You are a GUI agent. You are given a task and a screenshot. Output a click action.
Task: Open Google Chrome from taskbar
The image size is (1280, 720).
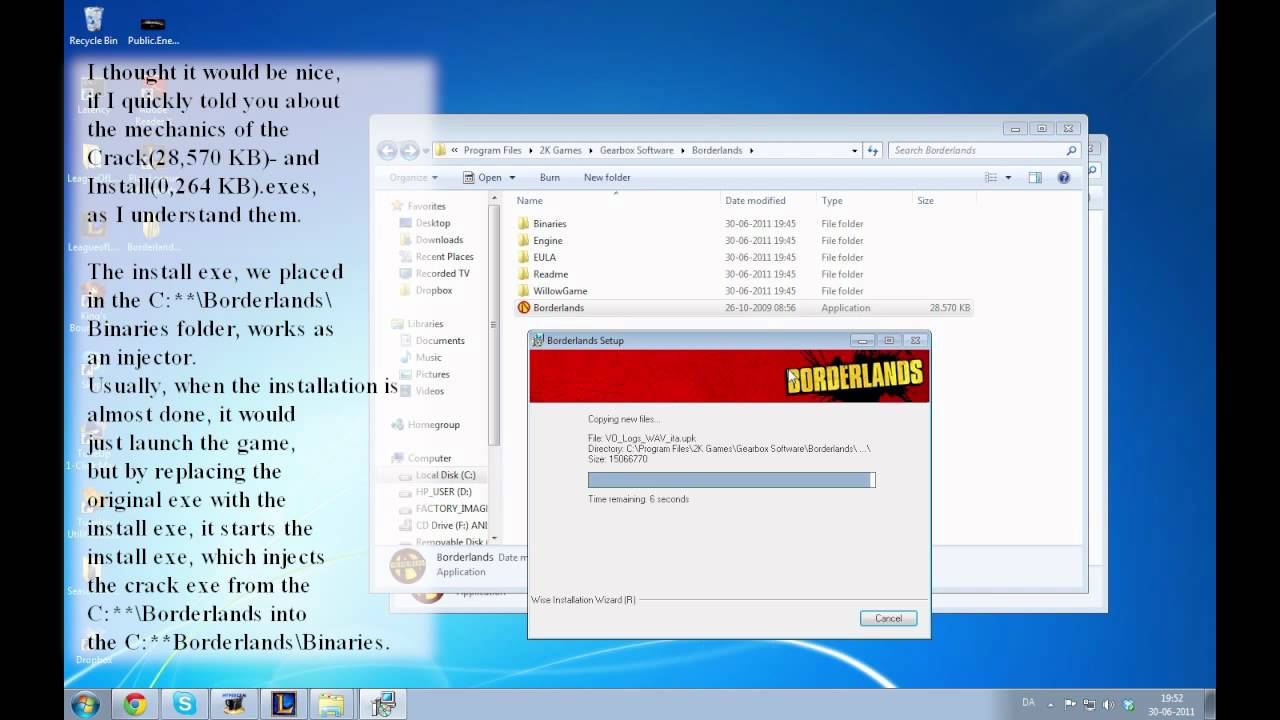click(x=135, y=704)
